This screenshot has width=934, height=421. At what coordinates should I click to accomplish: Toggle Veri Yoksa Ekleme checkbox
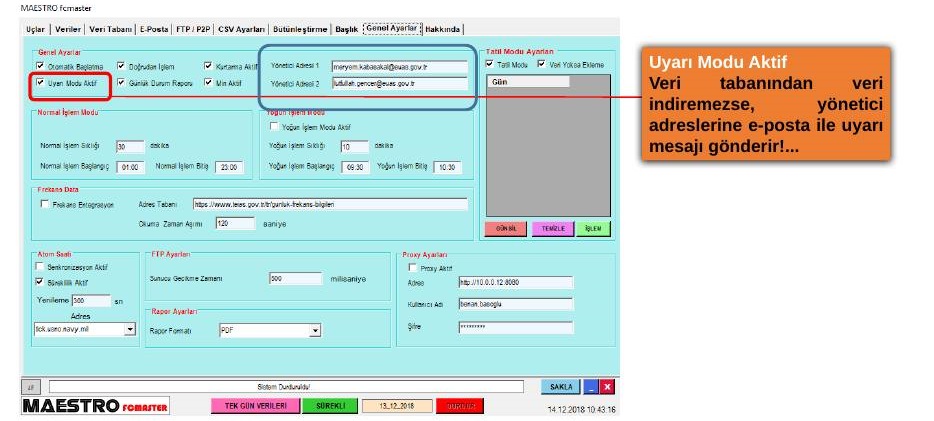point(541,64)
